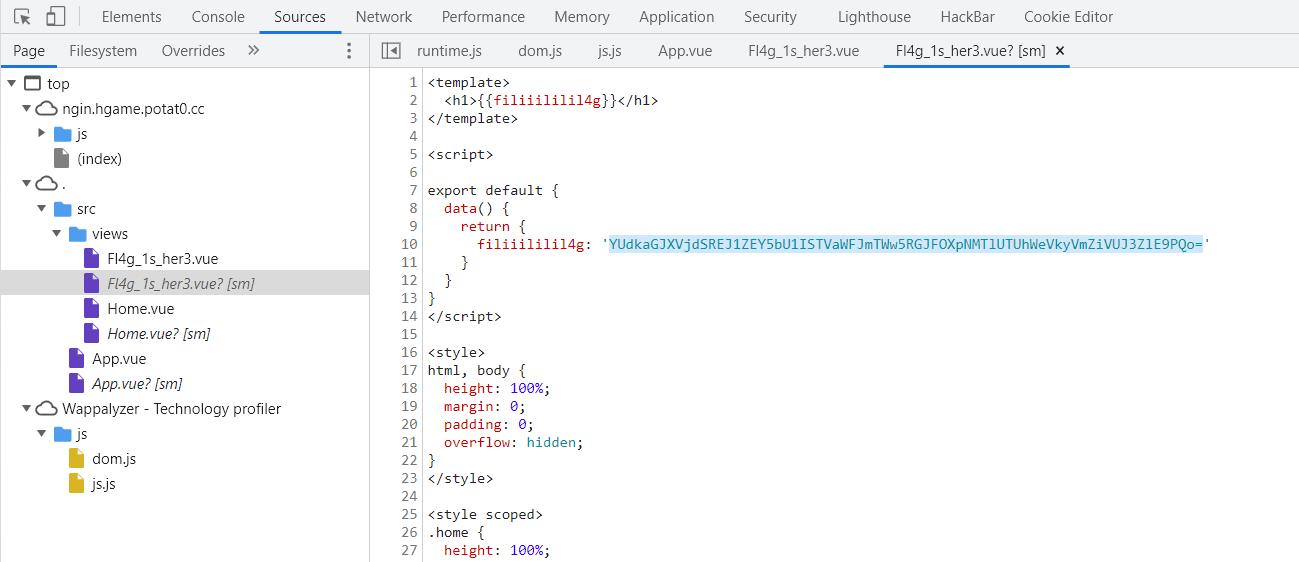Open App.vue? [sm] in the tree
The width and height of the screenshot is (1299, 562).
click(137, 384)
